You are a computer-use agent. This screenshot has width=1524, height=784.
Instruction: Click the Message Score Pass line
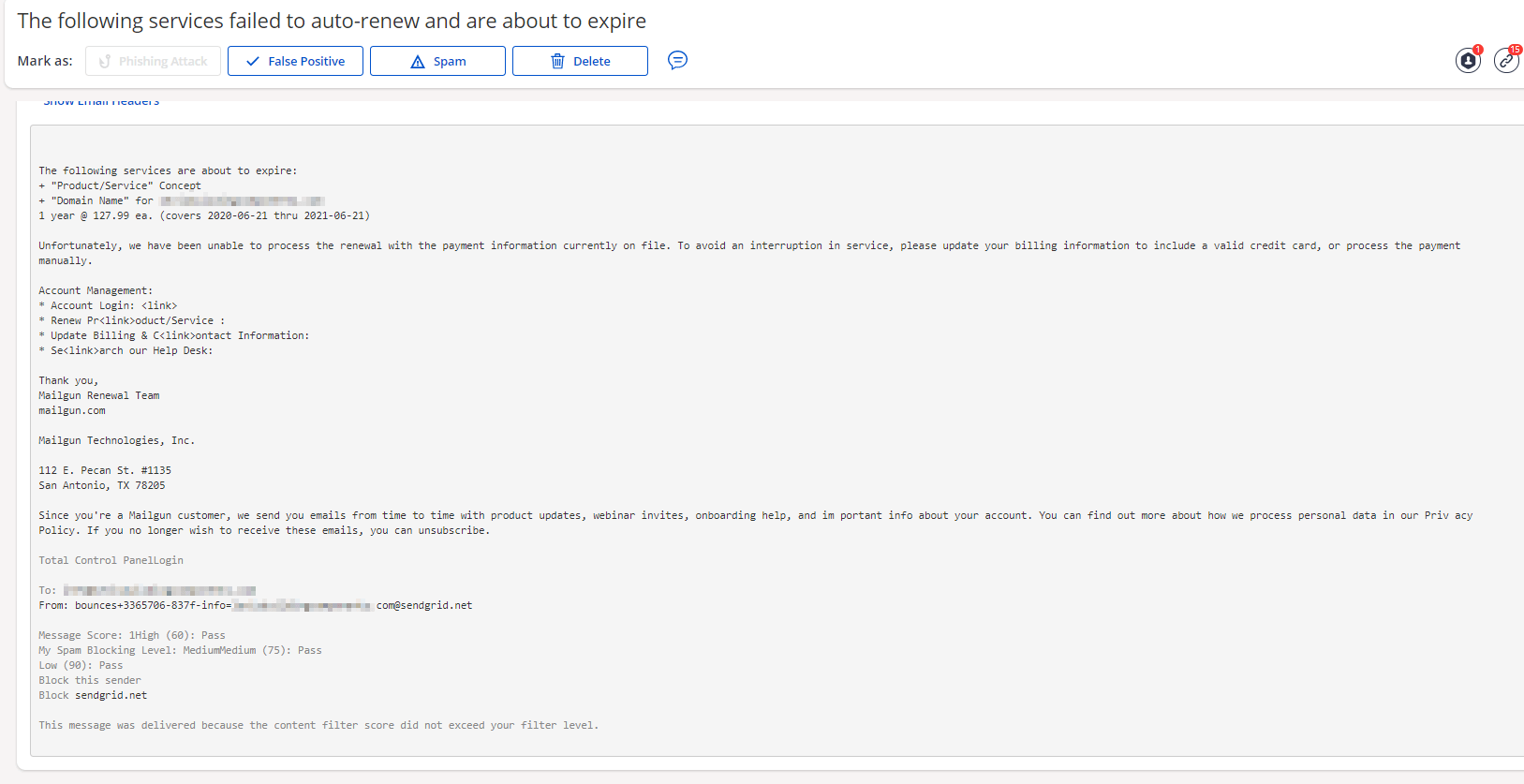pyautogui.click(x=131, y=635)
